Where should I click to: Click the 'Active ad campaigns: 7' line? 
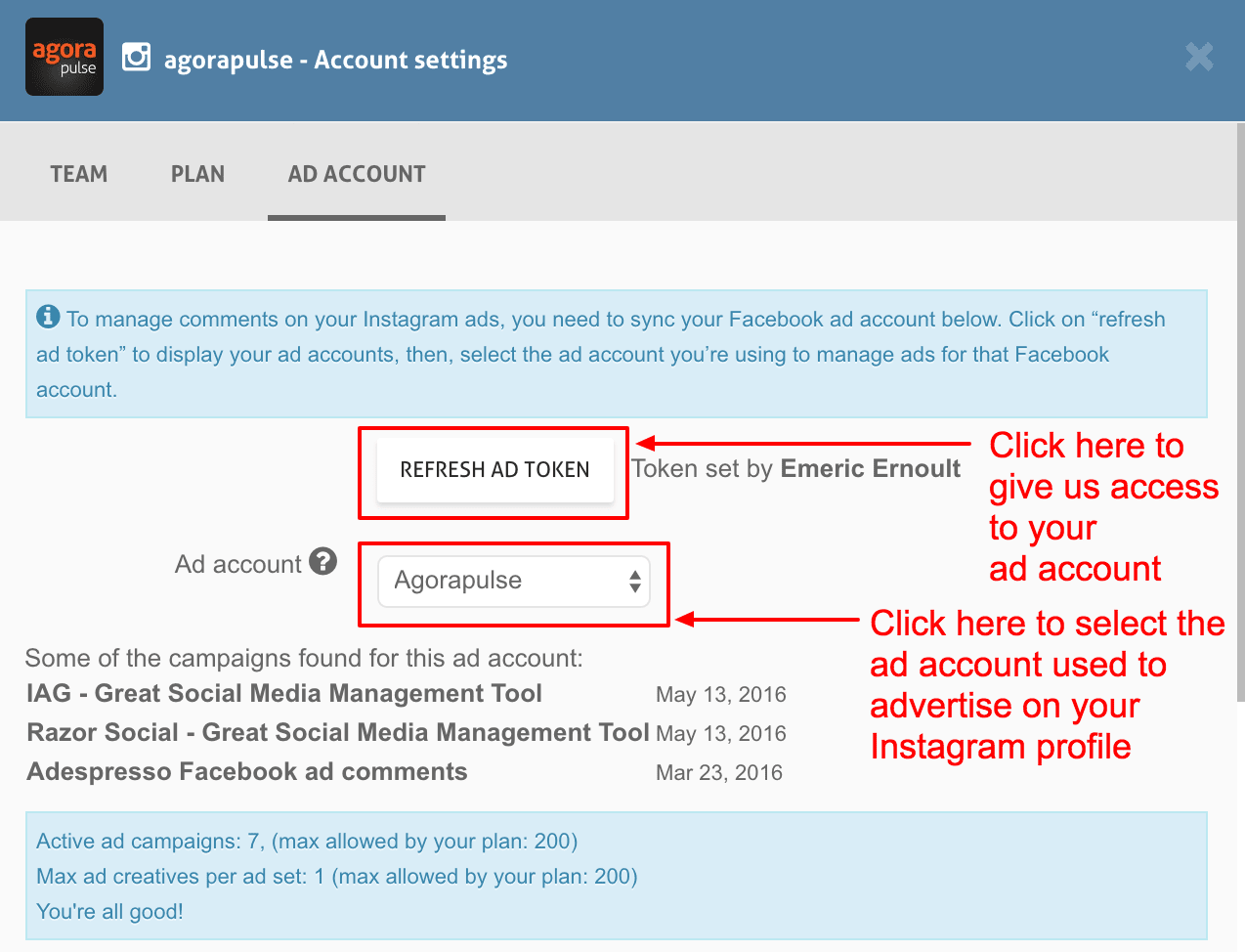coord(307,842)
